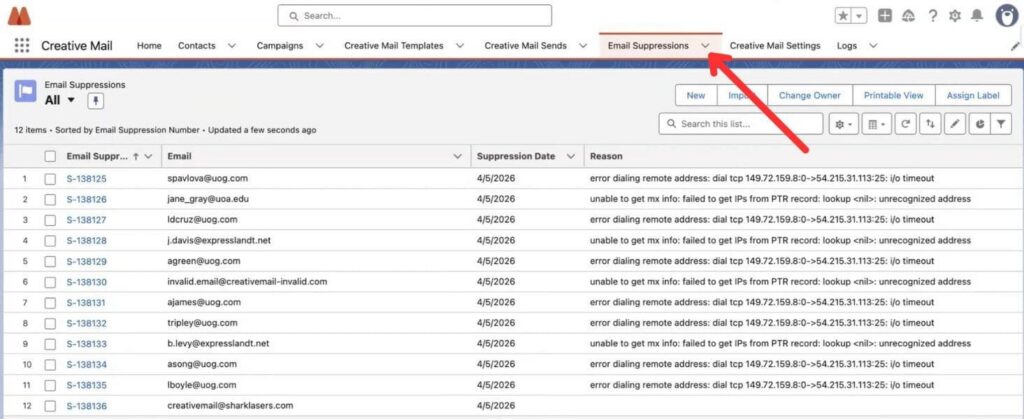Click email invalid.email@creativemail-invalid.com cell
The height and width of the screenshot is (419, 1024).
coord(247,282)
